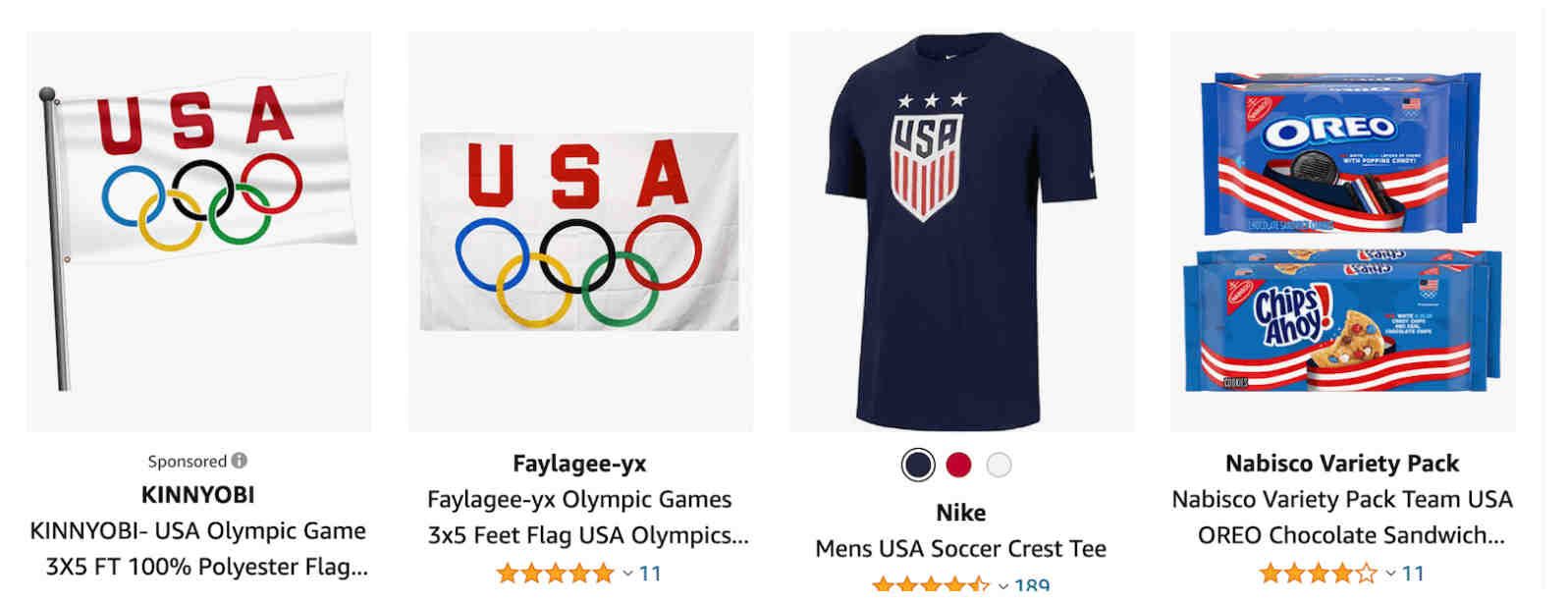Open the Faylagee-yx Olympic flag image
Image resolution: width=1568 pixels, height=604 pixels.
pyautogui.click(x=580, y=232)
